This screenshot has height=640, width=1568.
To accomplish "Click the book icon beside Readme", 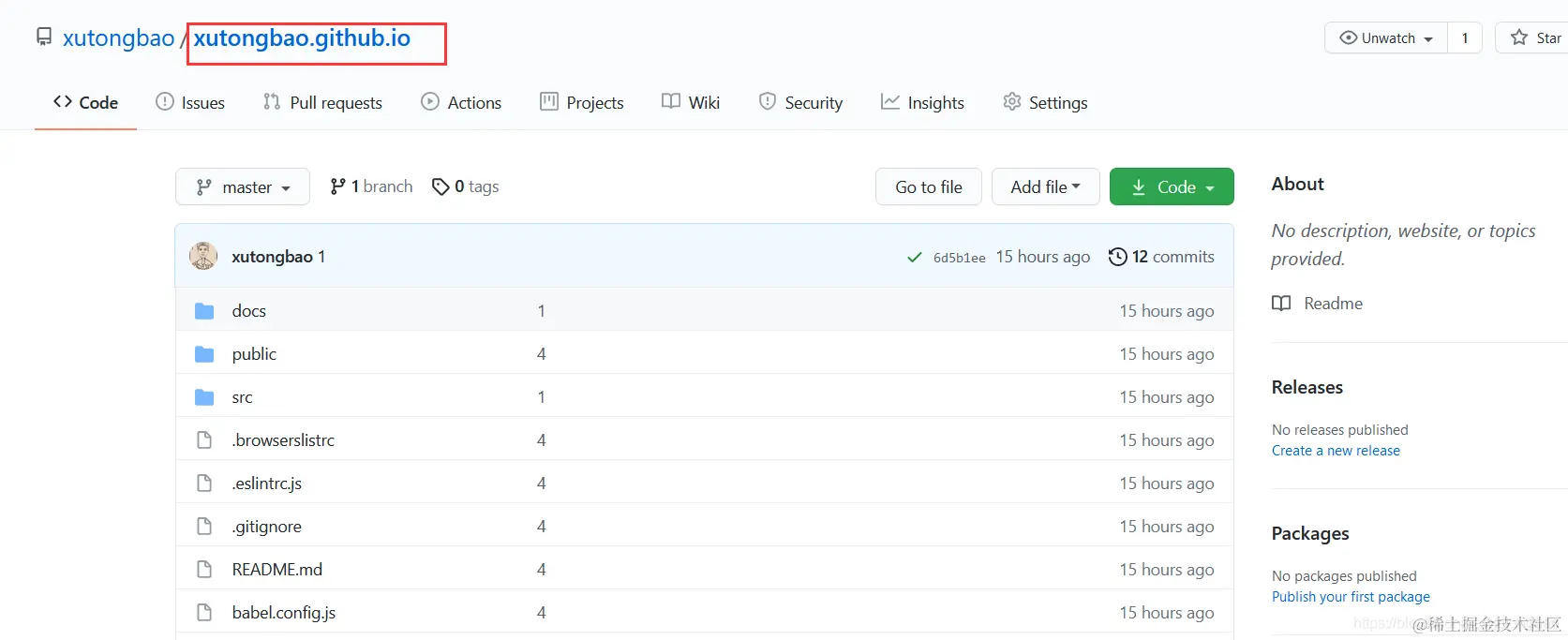I will point(1281,303).
